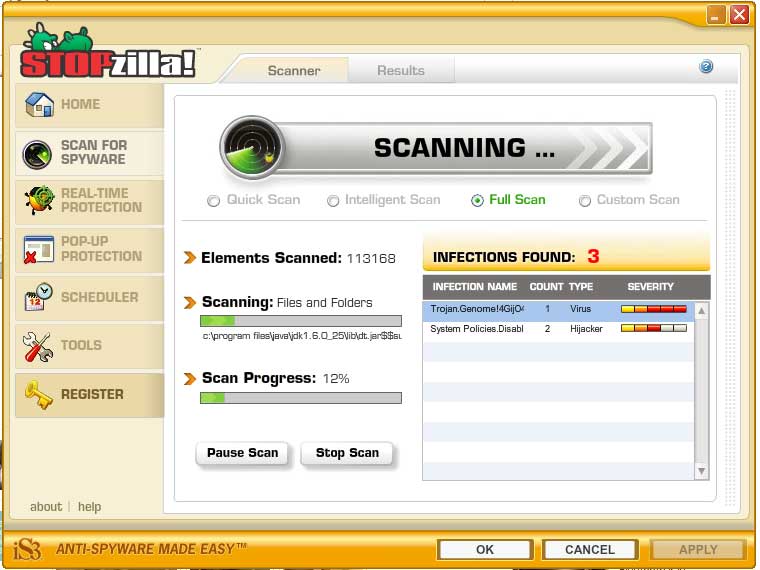Click the Pop-Up Protection window icon
The height and width of the screenshot is (570, 760).
point(38,250)
